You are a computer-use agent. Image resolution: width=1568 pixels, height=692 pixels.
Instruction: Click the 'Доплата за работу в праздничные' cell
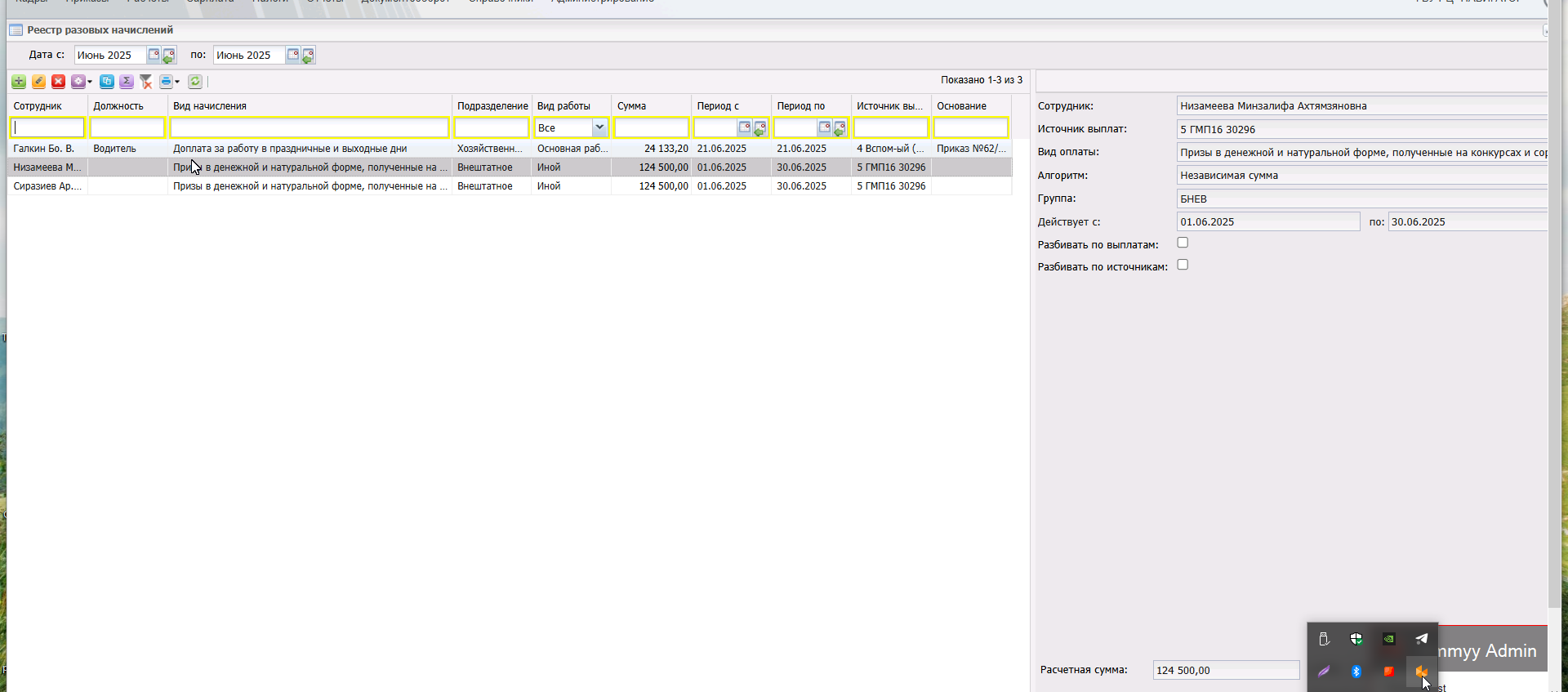(x=310, y=149)
